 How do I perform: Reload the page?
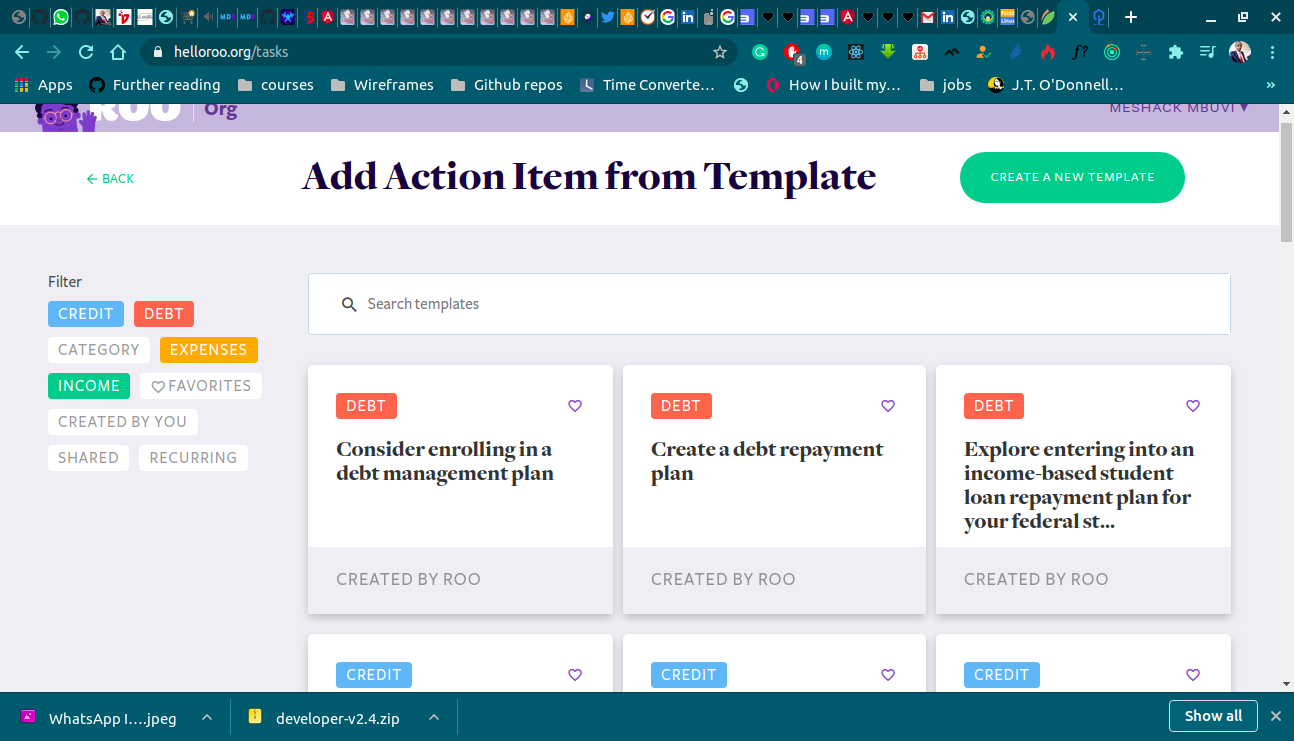click(86, 52)
